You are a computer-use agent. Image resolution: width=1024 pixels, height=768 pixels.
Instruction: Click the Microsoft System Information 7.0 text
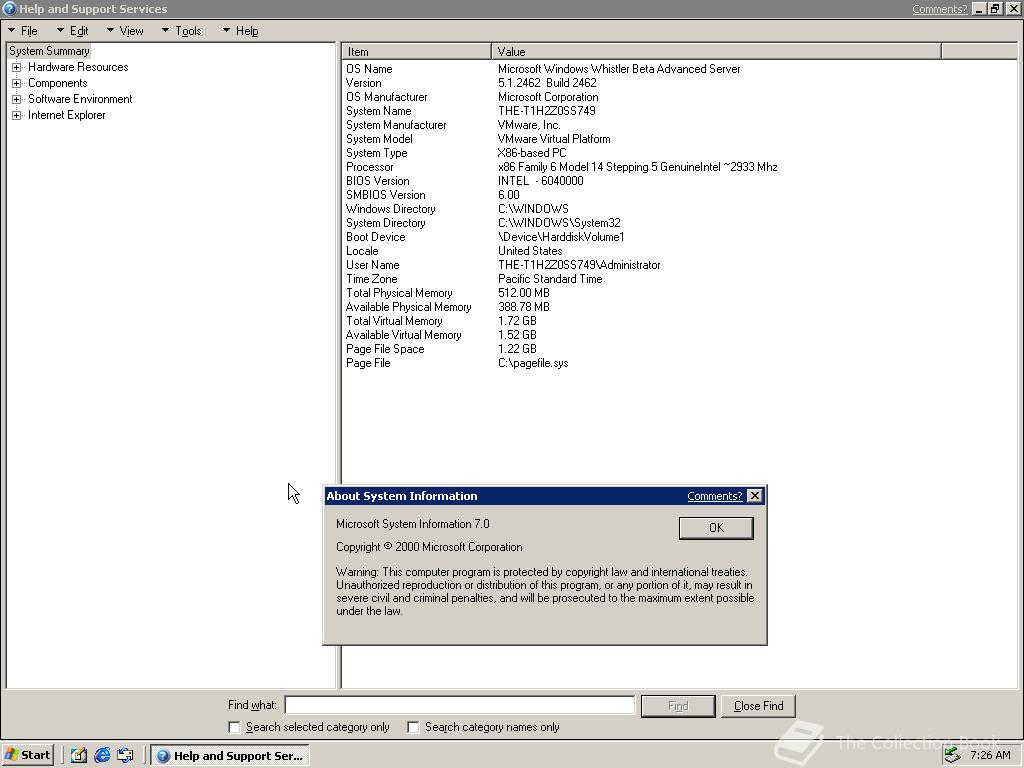pos(413,524)
